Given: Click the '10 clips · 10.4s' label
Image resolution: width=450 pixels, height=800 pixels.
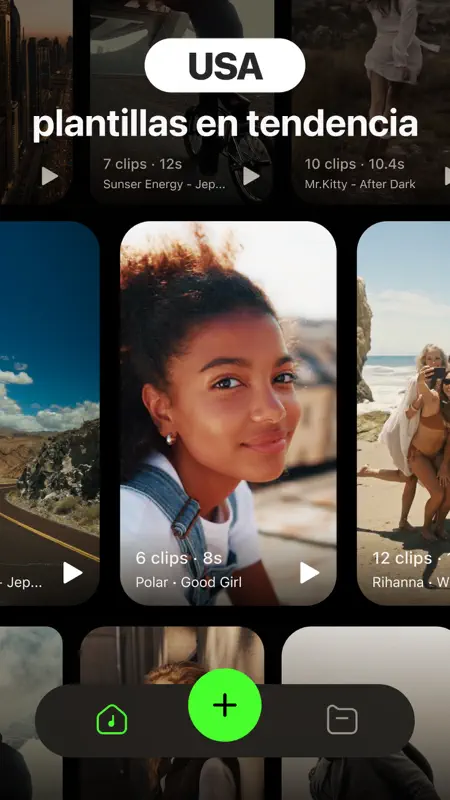Looking at the screenshot, I should click(355, 164).
